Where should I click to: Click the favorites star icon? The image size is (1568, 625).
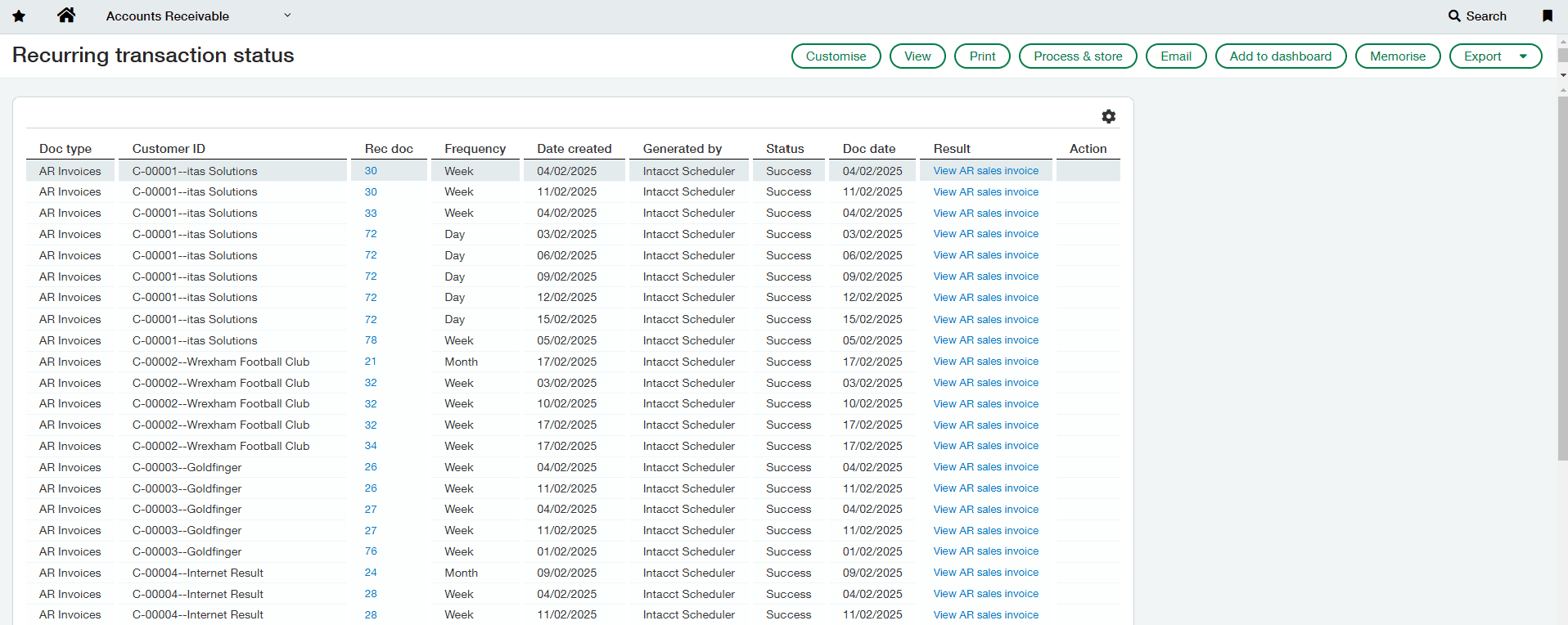pyautogui.click(x=19, y=16)
